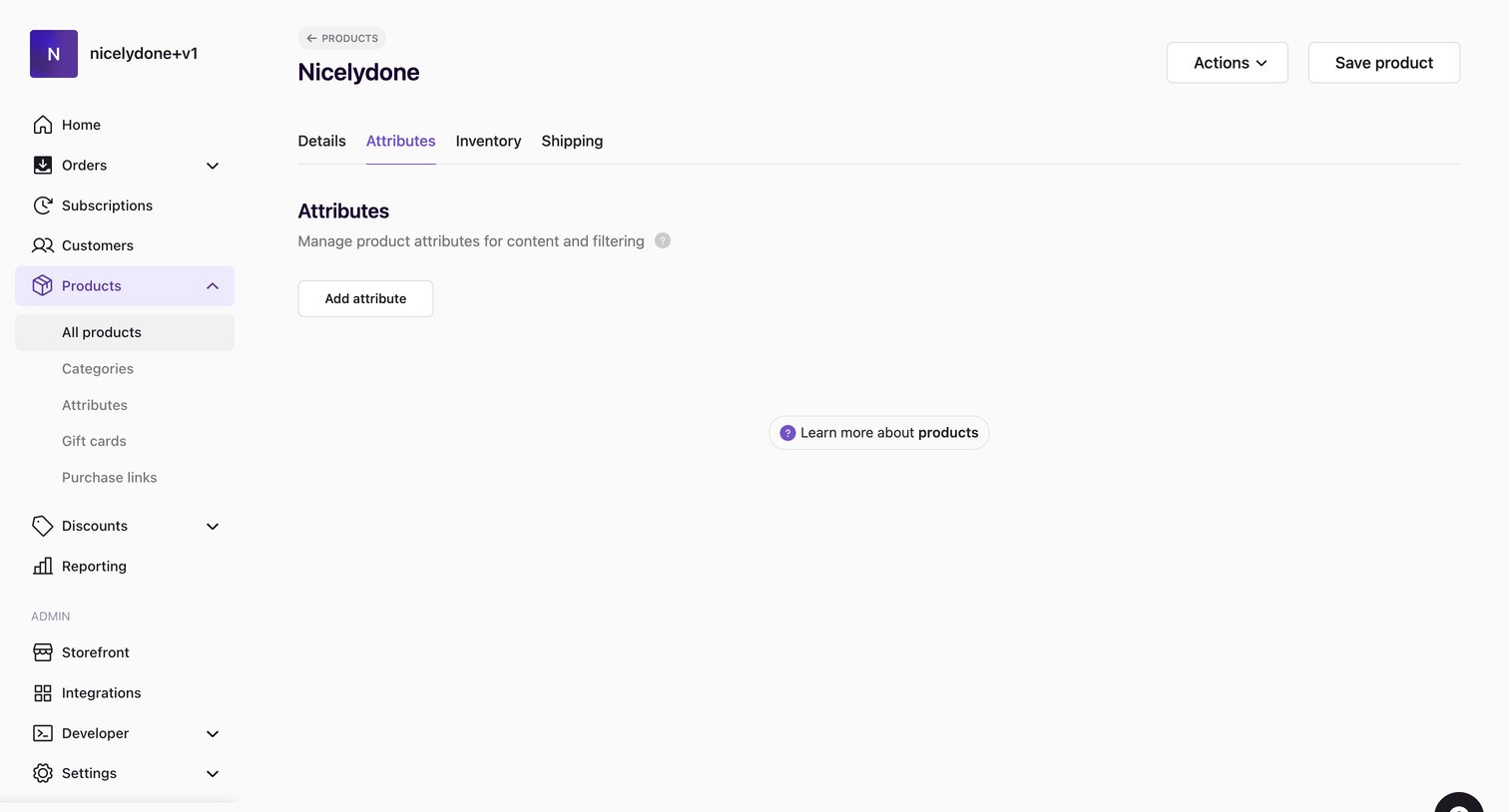Go back via the Products breadcrumb
Screen dimensions: 1509x812
pyautogui.click(x=342, y=38)
